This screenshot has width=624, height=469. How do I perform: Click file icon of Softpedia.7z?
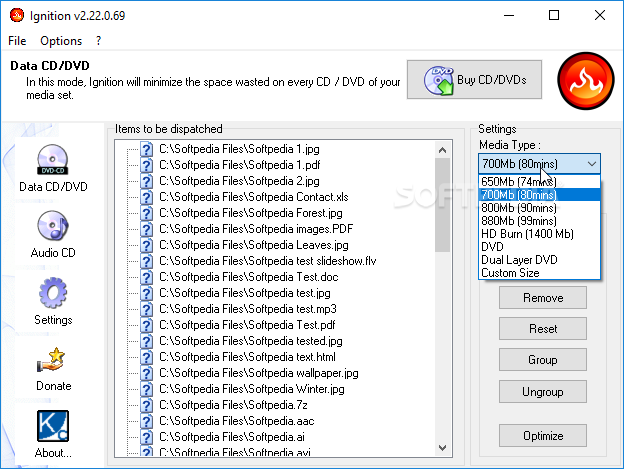click(x=146, y=405)
